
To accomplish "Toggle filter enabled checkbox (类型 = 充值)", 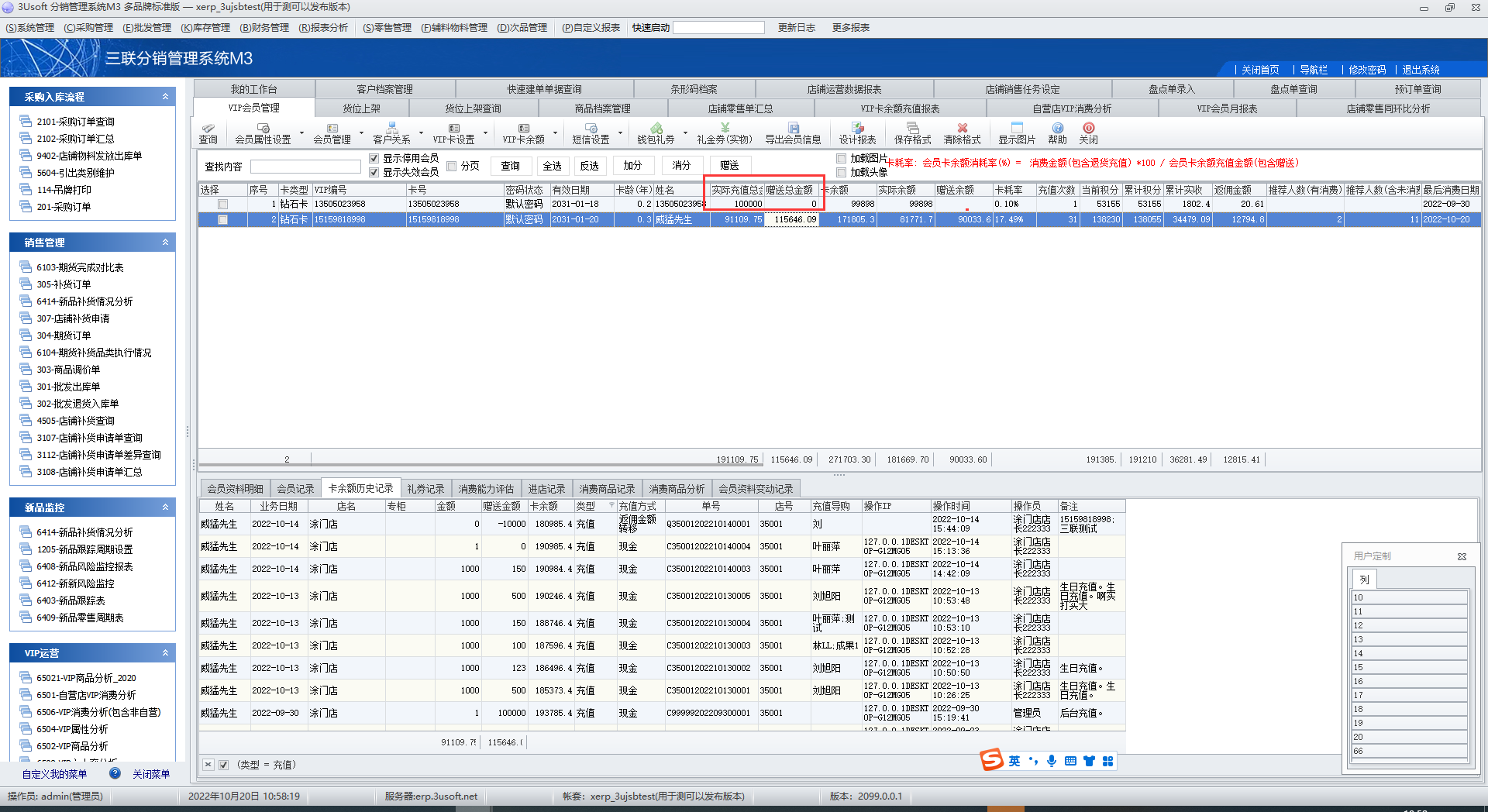I will click(224, 765).
